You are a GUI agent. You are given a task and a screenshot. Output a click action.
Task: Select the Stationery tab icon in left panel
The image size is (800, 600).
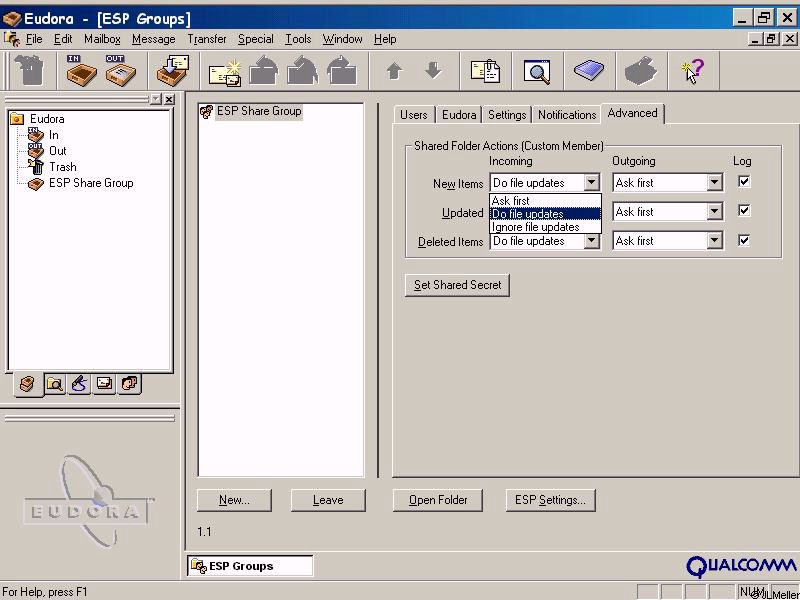coord(104,384)
